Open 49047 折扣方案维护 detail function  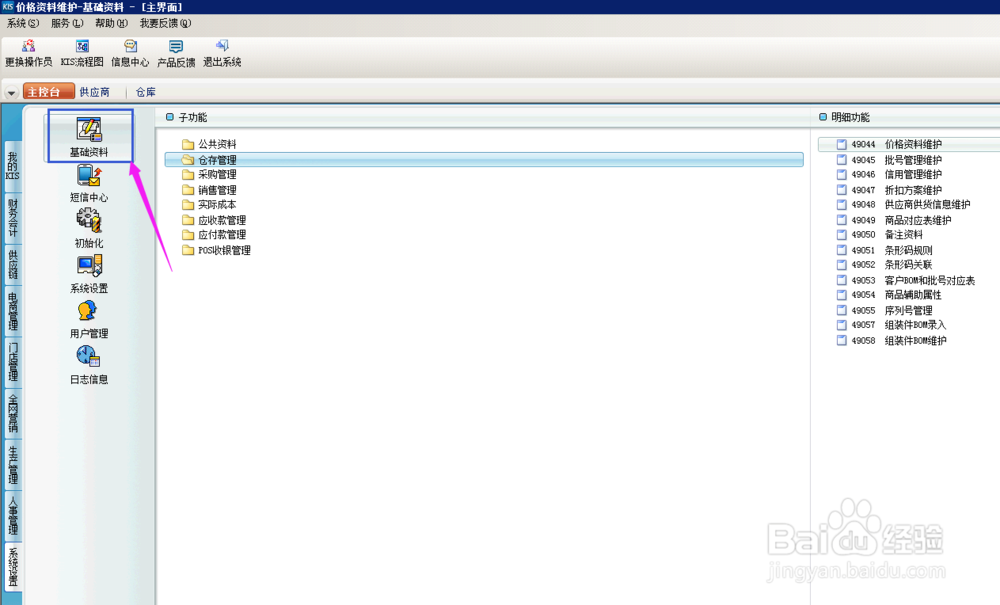[890, 190]
